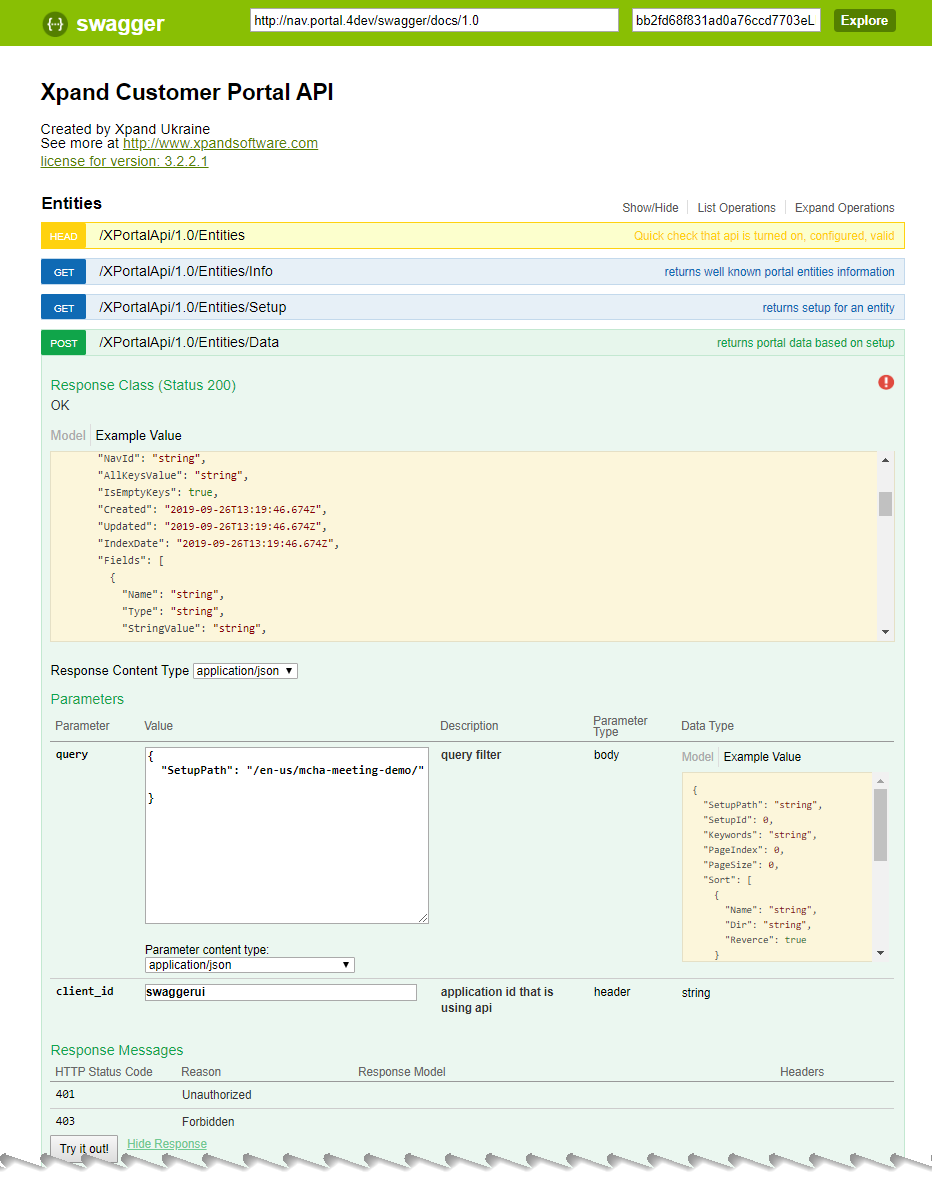Click the red error icon near Response Class
This screenshot has width=932, height=1181.
885,382
